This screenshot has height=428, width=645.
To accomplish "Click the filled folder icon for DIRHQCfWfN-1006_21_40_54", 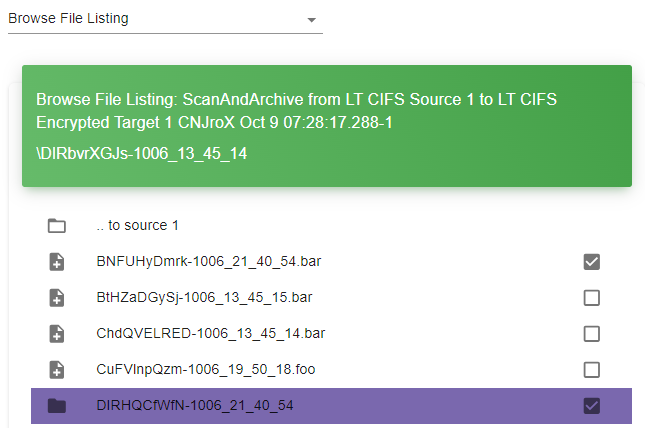I will [x=57, y=406].
